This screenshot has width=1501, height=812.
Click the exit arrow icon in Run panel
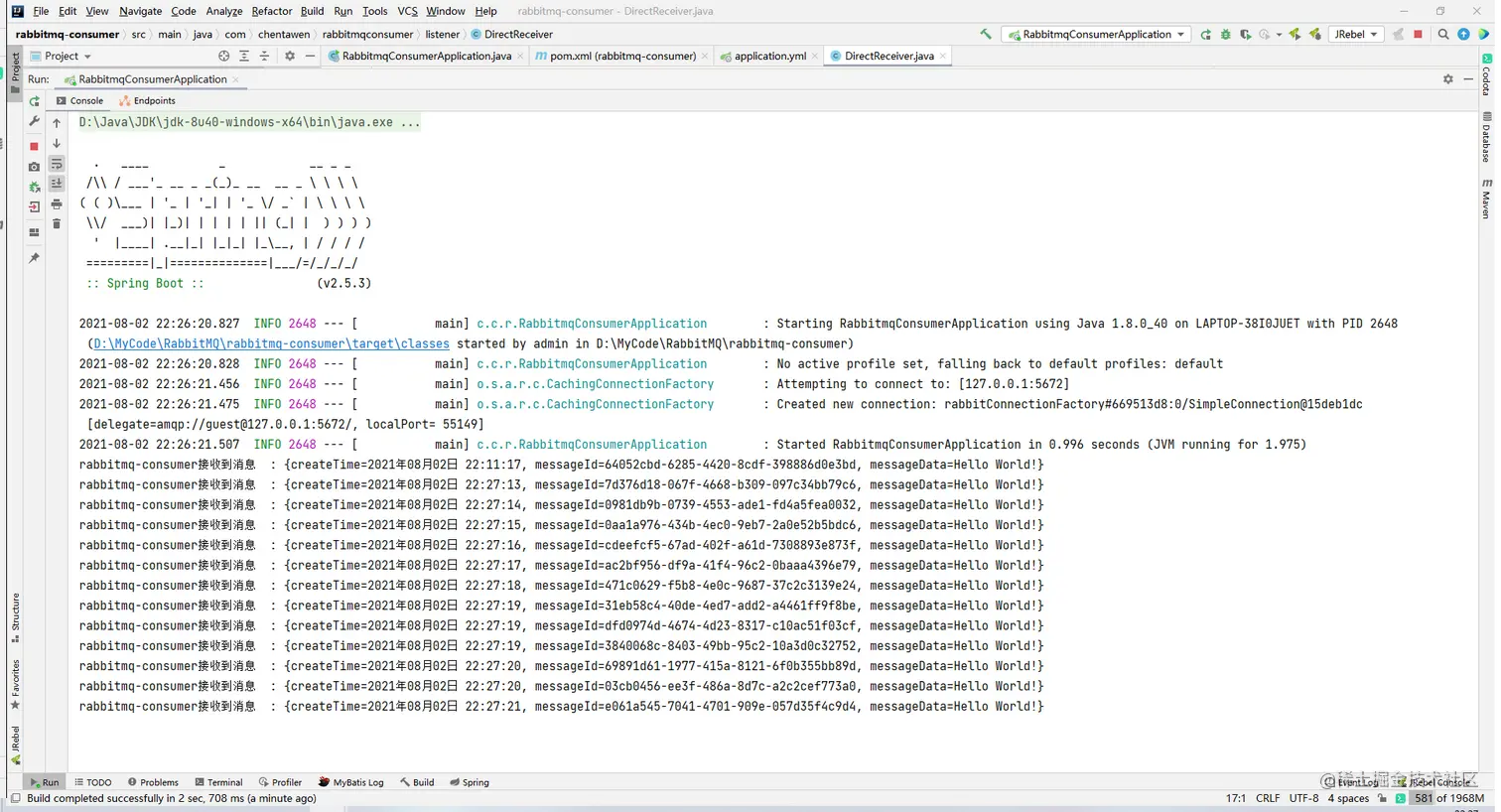pyautogui.click(x=35, y=207)
